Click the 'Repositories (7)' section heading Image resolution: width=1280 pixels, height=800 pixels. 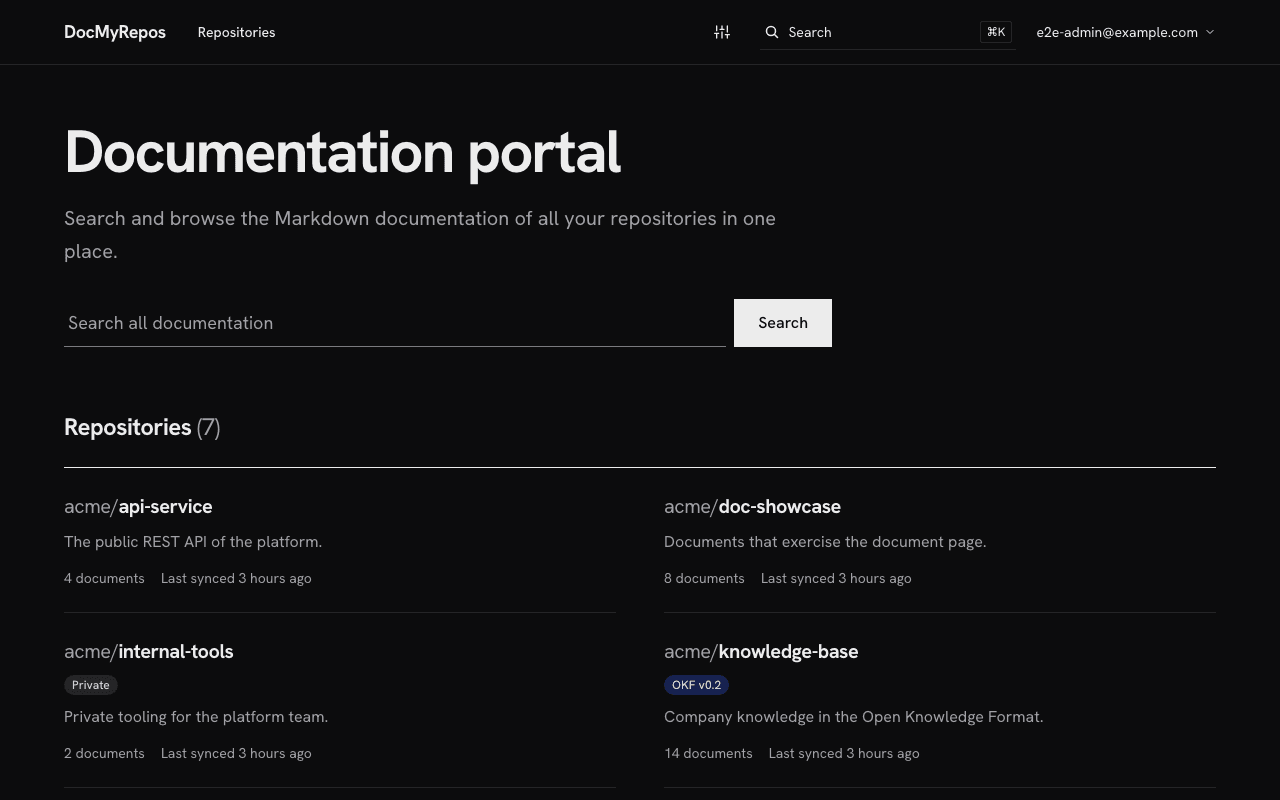(x=142, y=427)
